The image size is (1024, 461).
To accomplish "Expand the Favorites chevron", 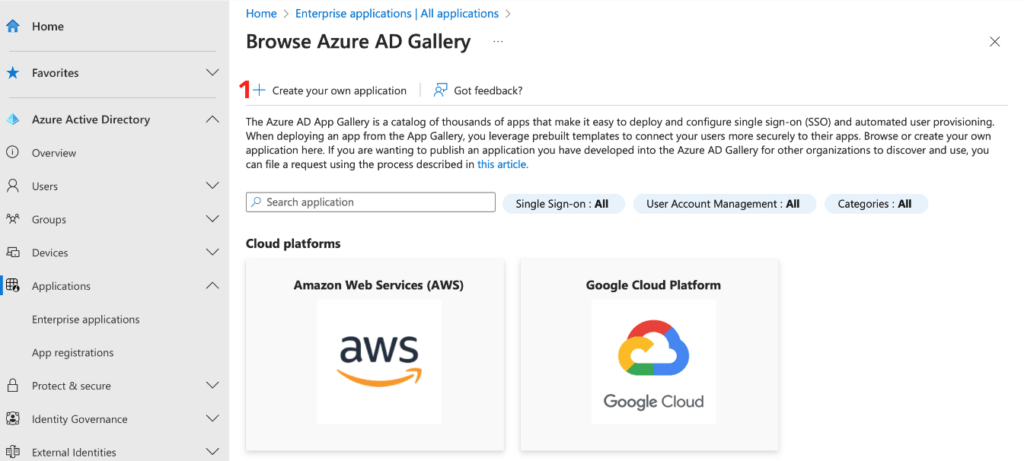I will click(212, 73).
